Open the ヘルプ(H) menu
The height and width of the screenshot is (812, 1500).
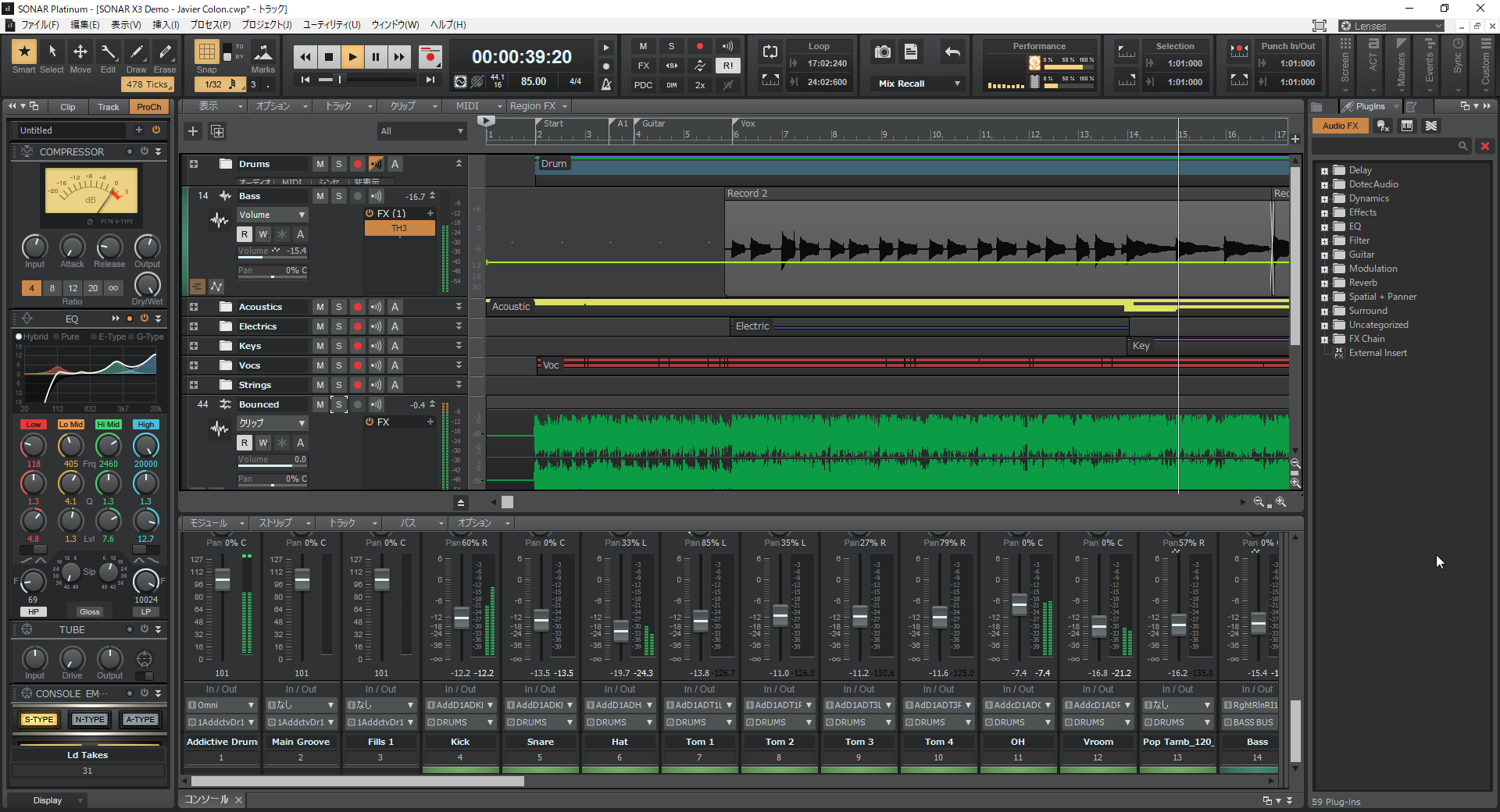tap(448, 25)
